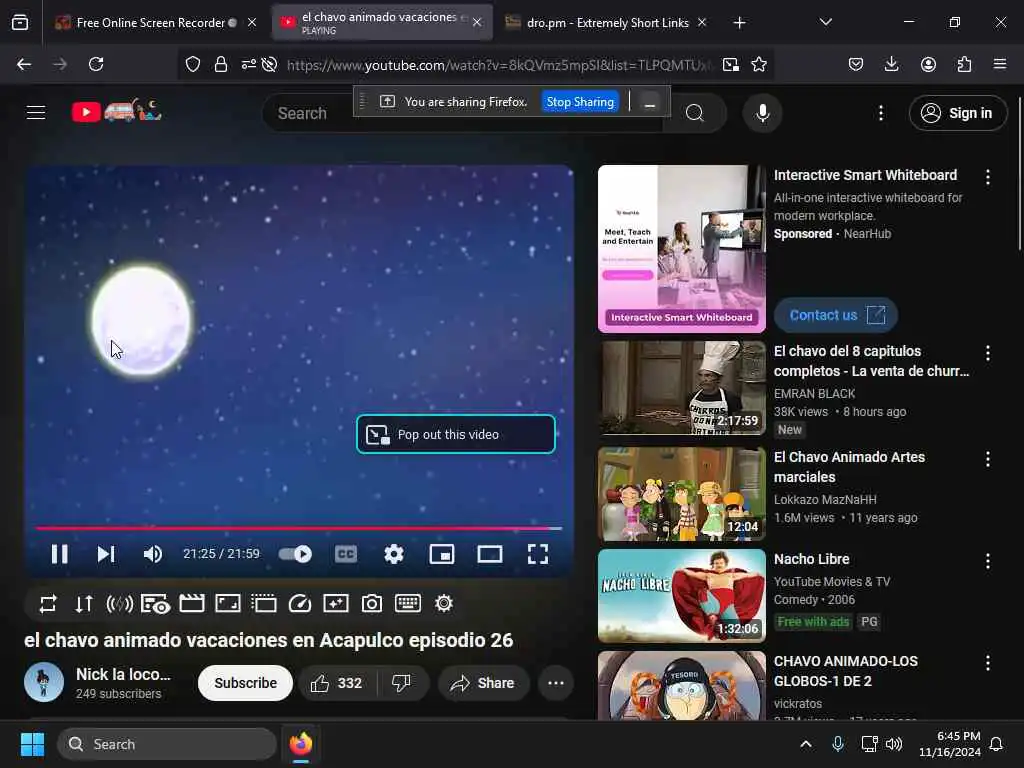
Task: Open Firefox View icon in tab bar
Action: coord(20,23)
